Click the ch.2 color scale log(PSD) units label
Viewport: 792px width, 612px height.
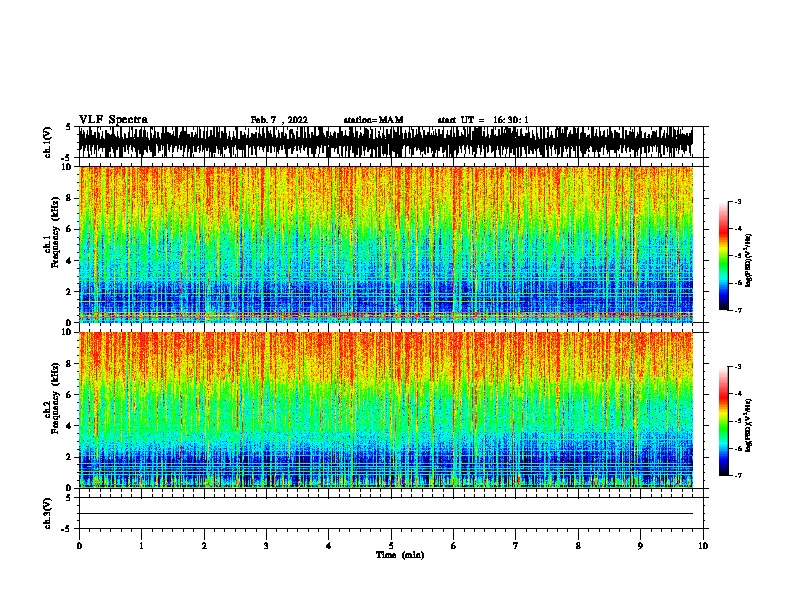click(x=748, y=425)
